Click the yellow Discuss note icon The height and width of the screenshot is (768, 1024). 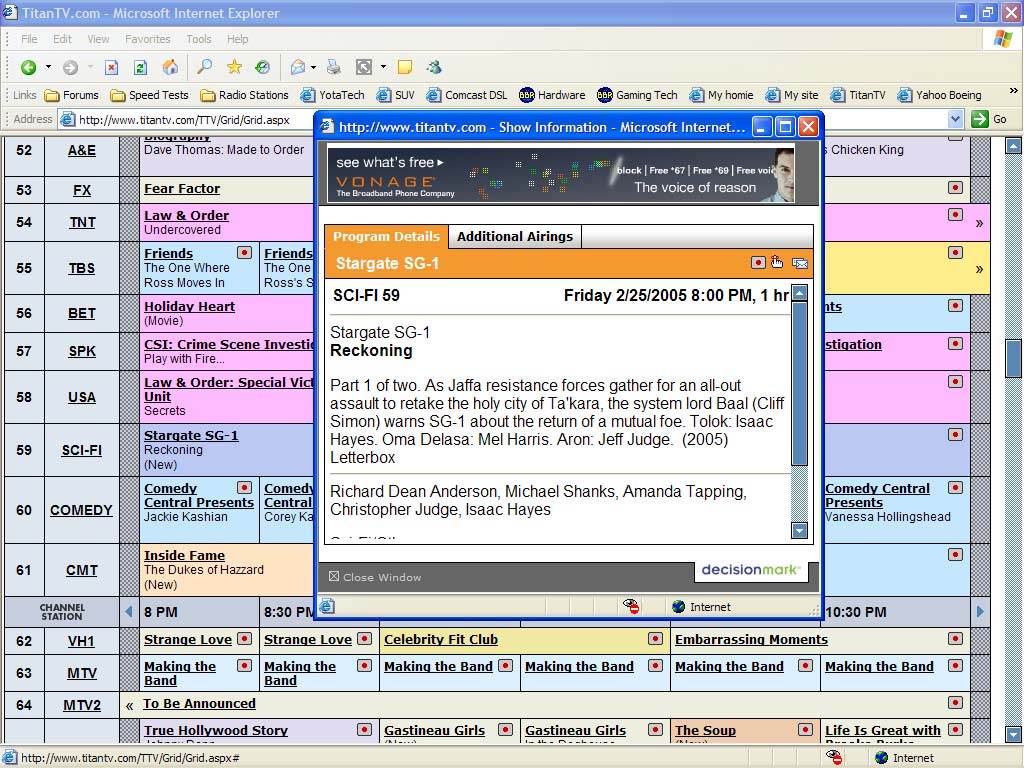[x=405, y=67]
